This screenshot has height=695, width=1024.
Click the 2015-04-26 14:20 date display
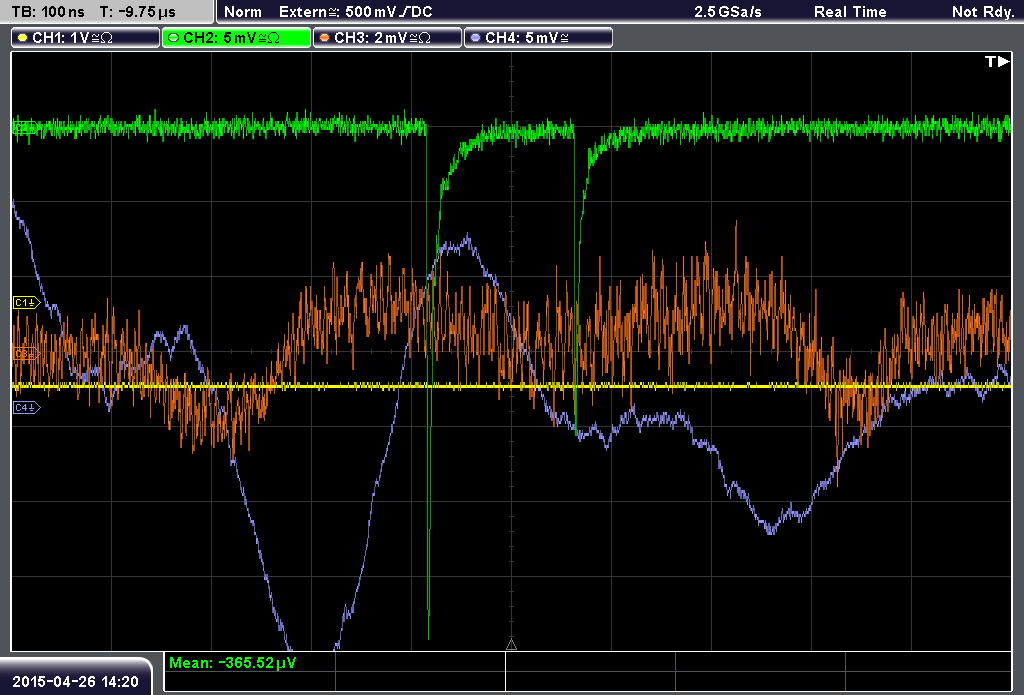coord(75,682)
